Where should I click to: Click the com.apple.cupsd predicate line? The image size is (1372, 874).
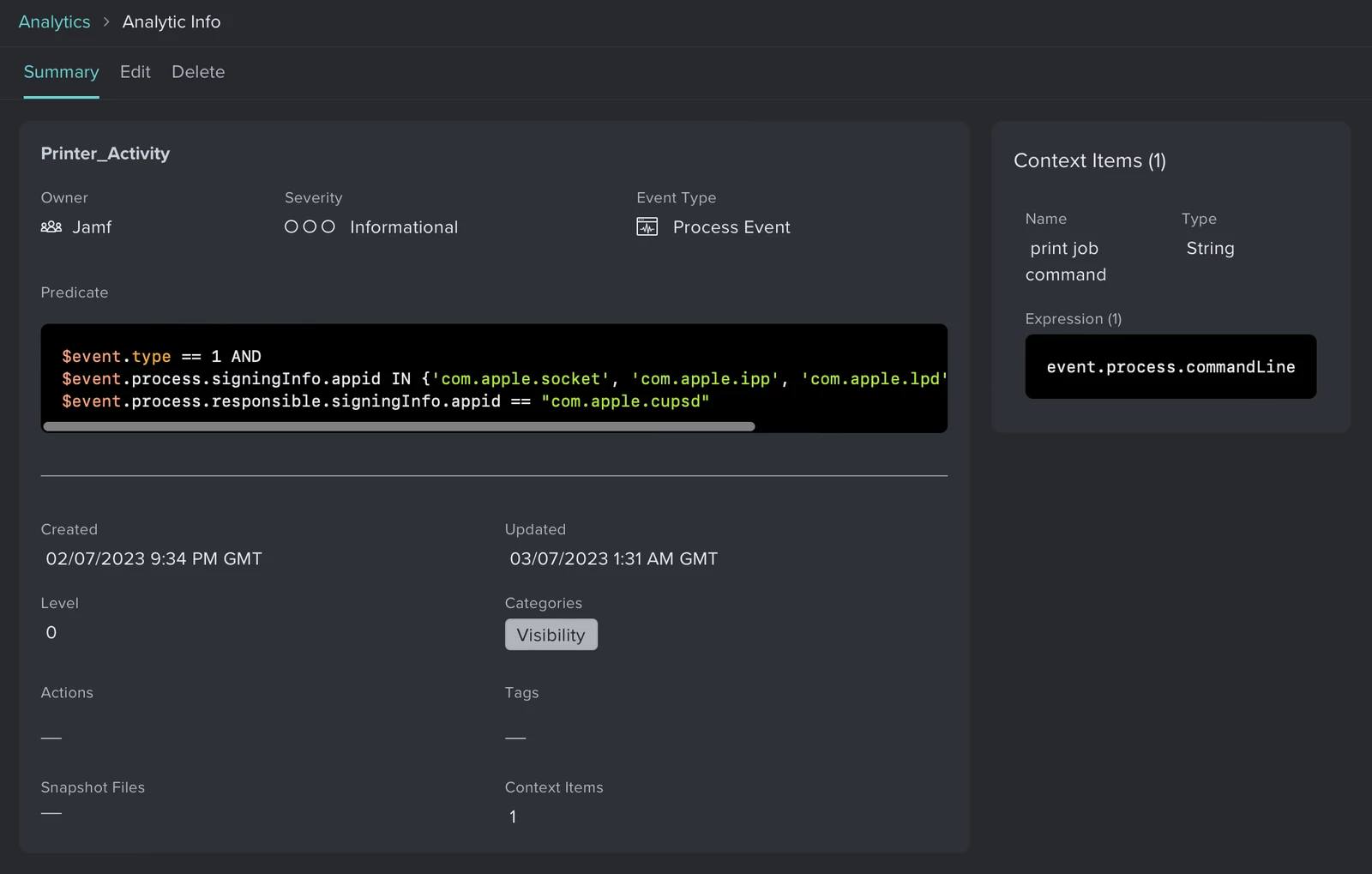[x=386, y=401]
